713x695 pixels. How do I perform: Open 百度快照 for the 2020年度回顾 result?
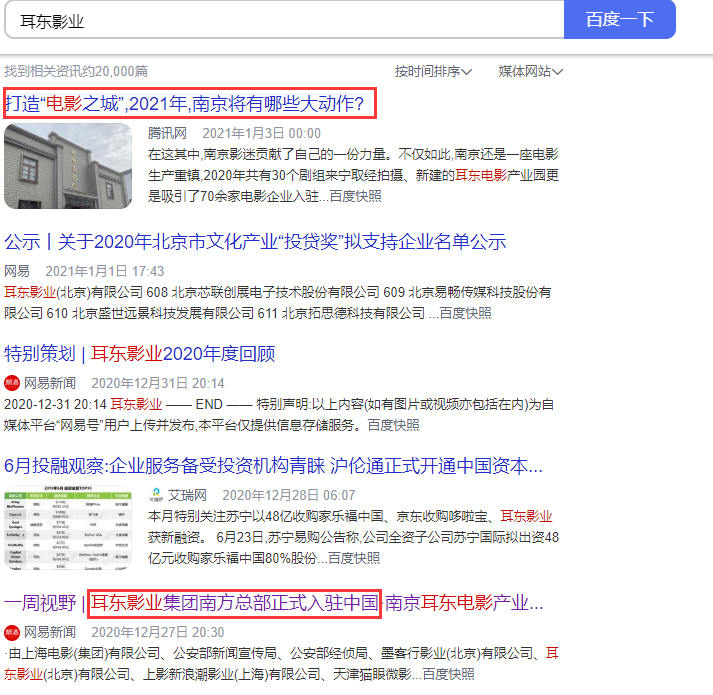point(393,425)
